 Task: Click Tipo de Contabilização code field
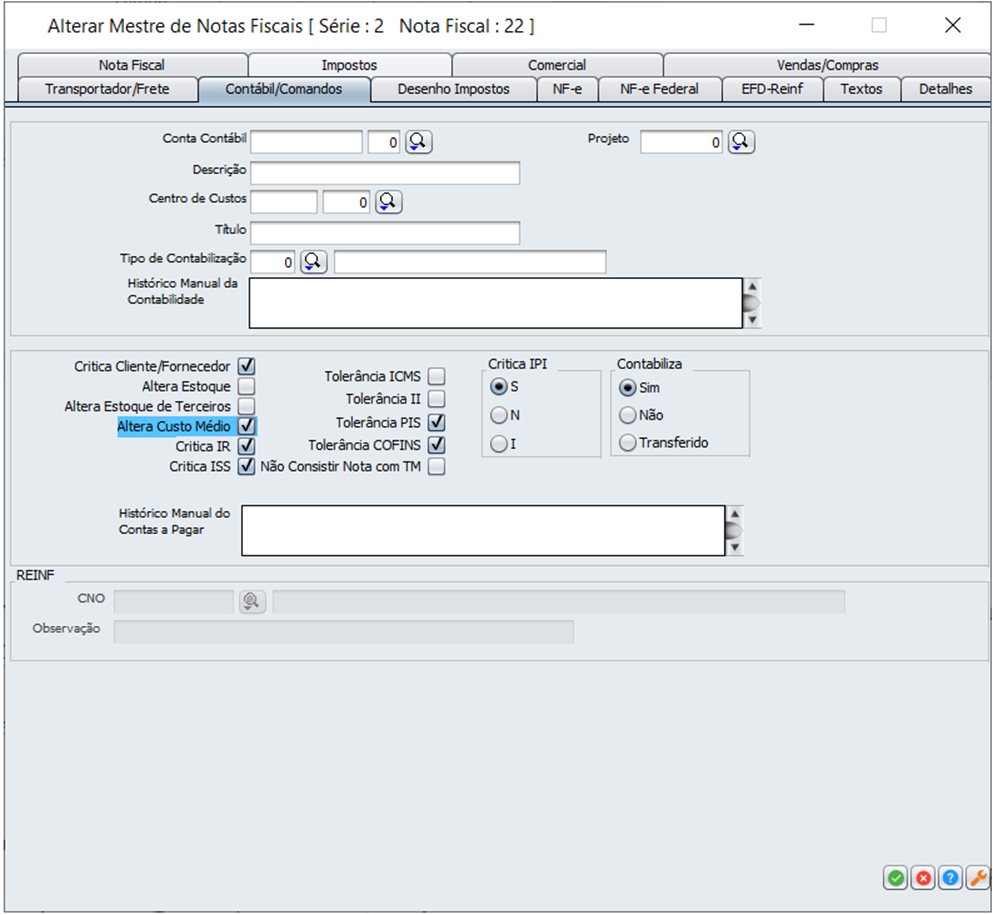click(x=273, y=262)
